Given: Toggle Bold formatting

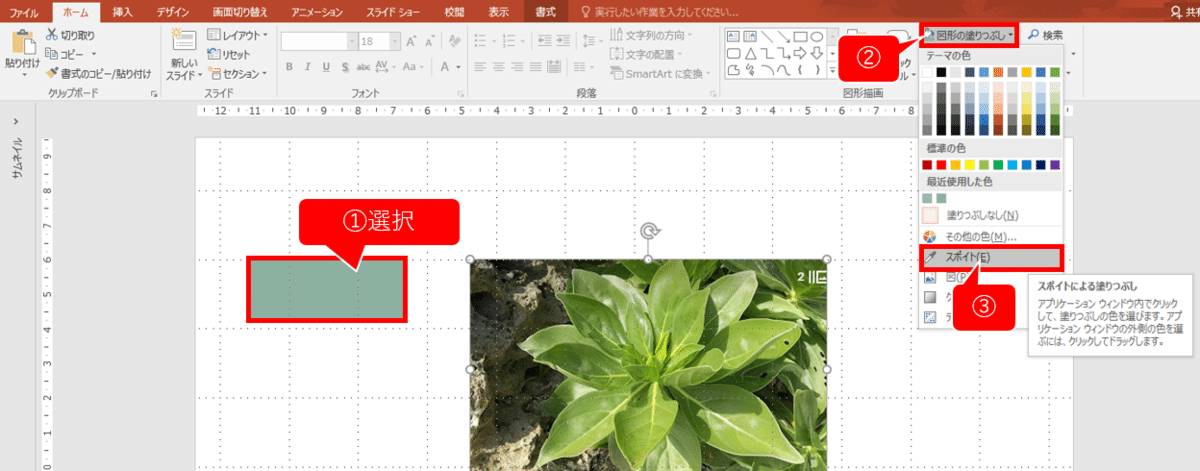Looking at the screenshot, I should coord(289,66).
